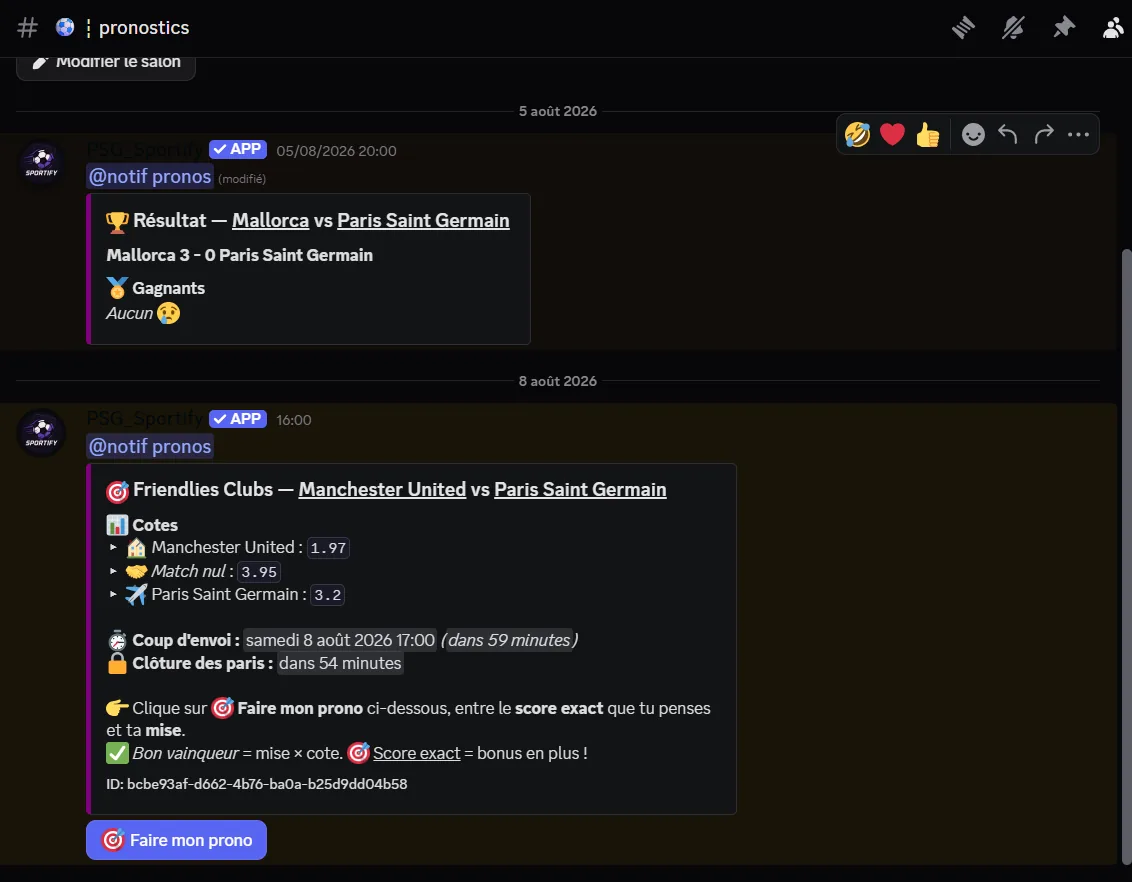Viewport: 1132px width, 882px height.
Task: React with the thumbs up emoji
Action: 928,134
